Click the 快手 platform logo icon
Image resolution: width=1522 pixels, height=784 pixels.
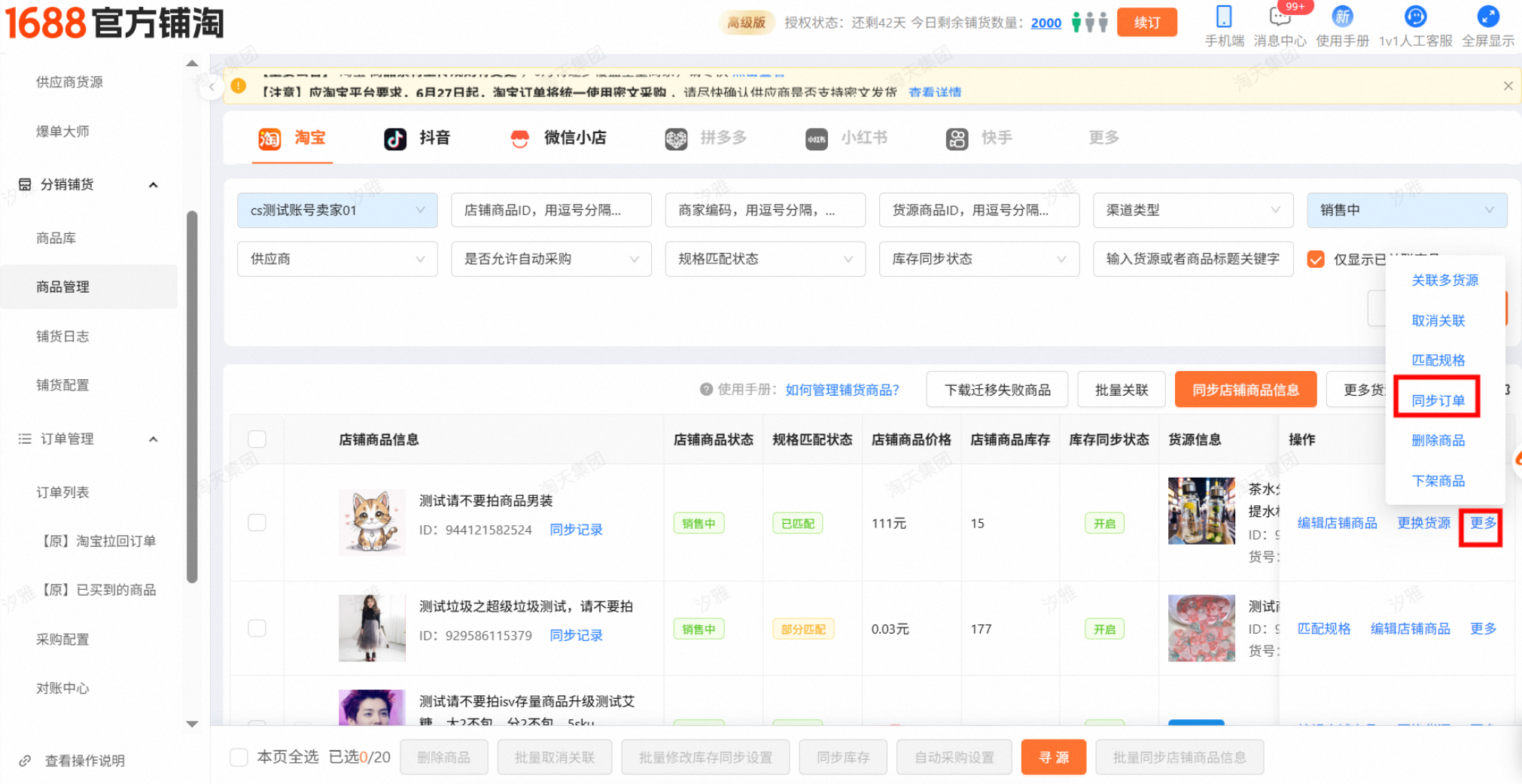[957, 138]
